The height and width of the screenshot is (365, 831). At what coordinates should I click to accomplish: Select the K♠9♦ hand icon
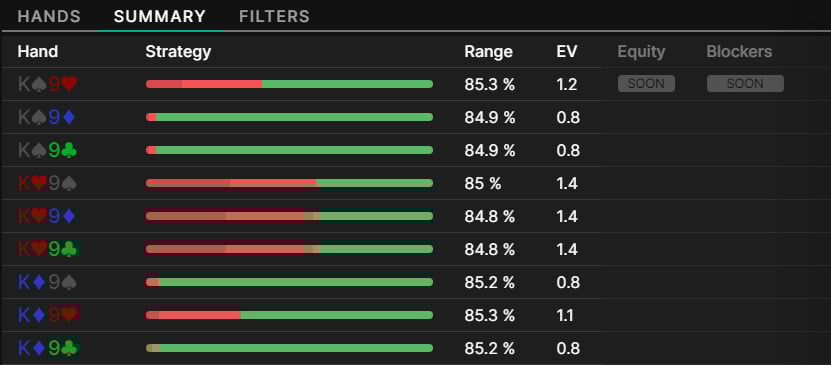[x=47, y=117]
